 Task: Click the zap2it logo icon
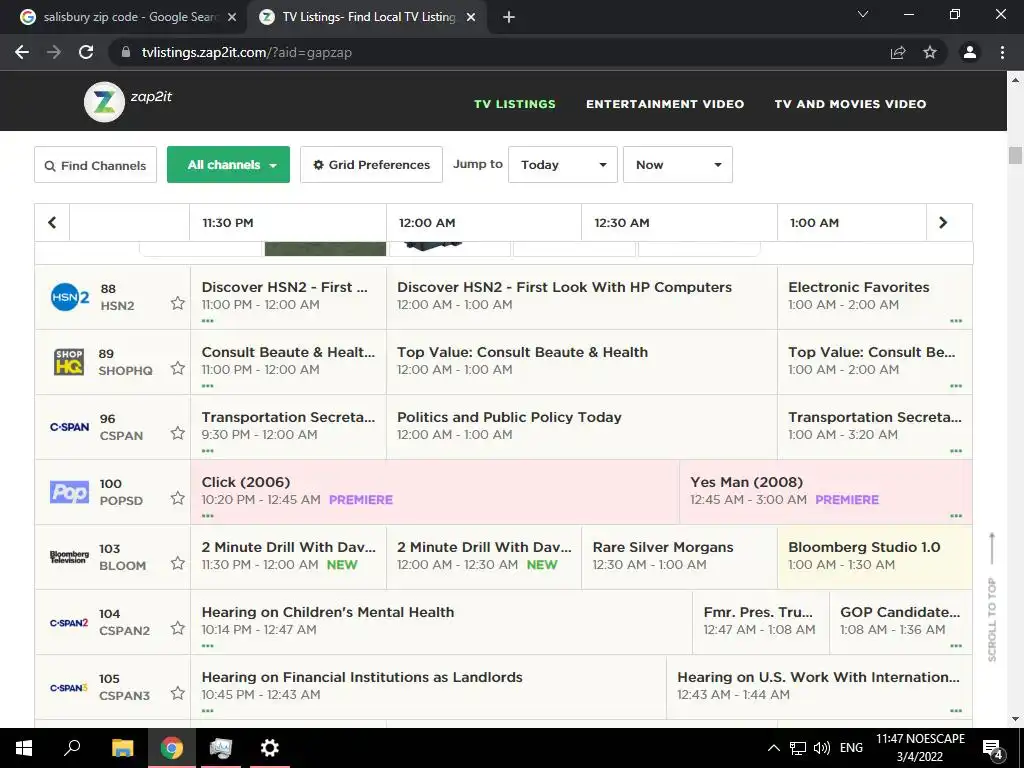104,101
